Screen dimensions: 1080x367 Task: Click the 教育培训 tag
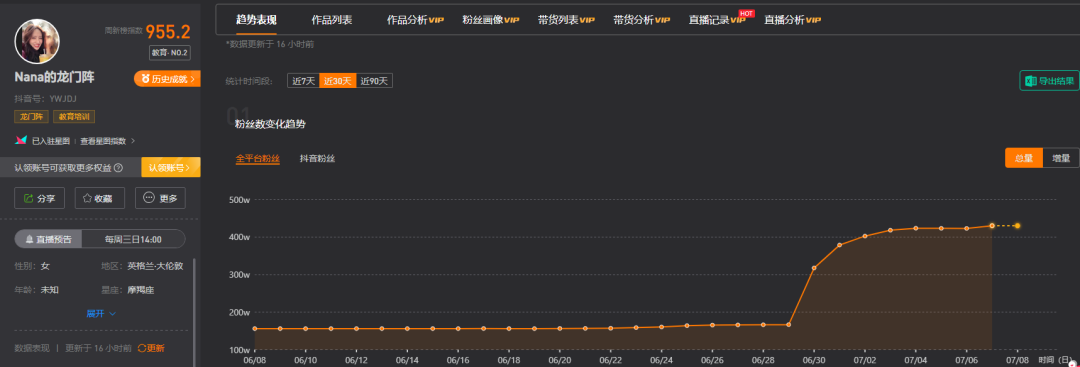click(74, 117)
